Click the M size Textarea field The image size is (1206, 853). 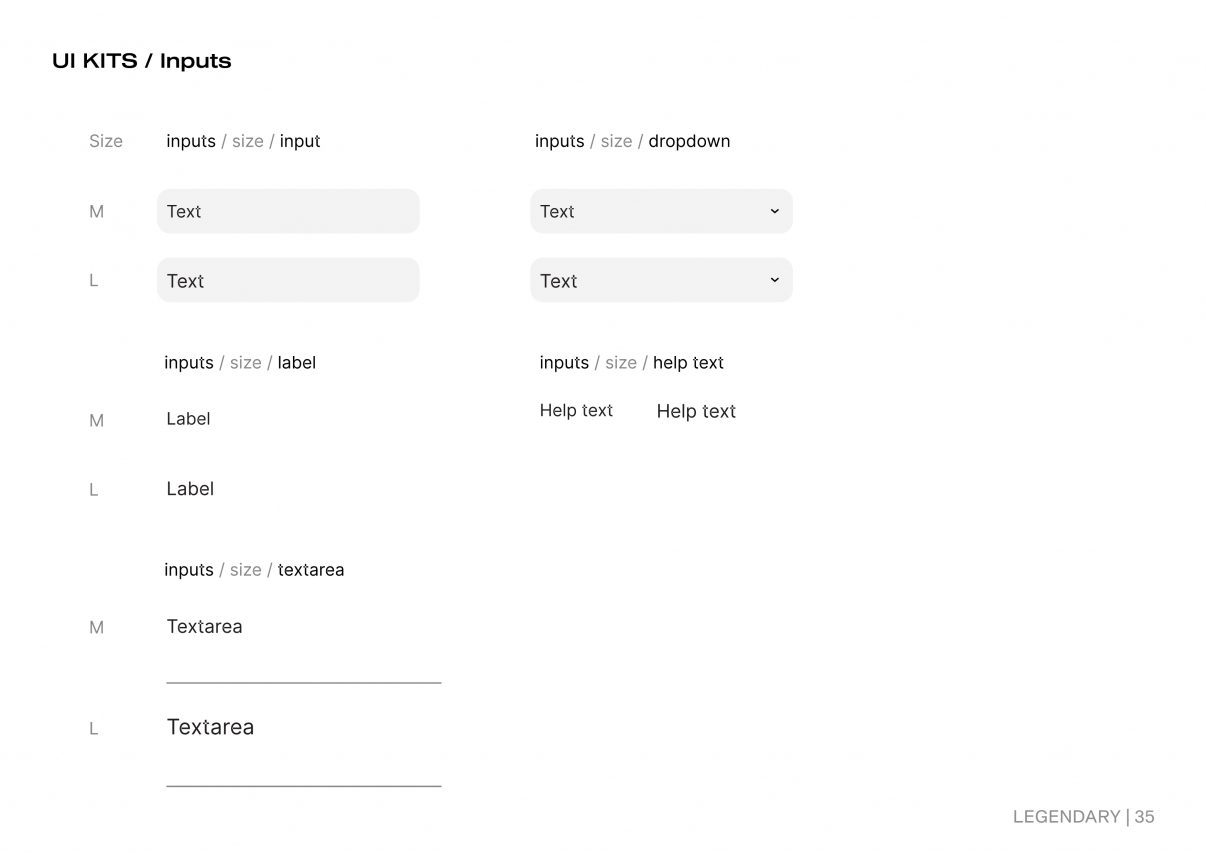coord(304,648)
